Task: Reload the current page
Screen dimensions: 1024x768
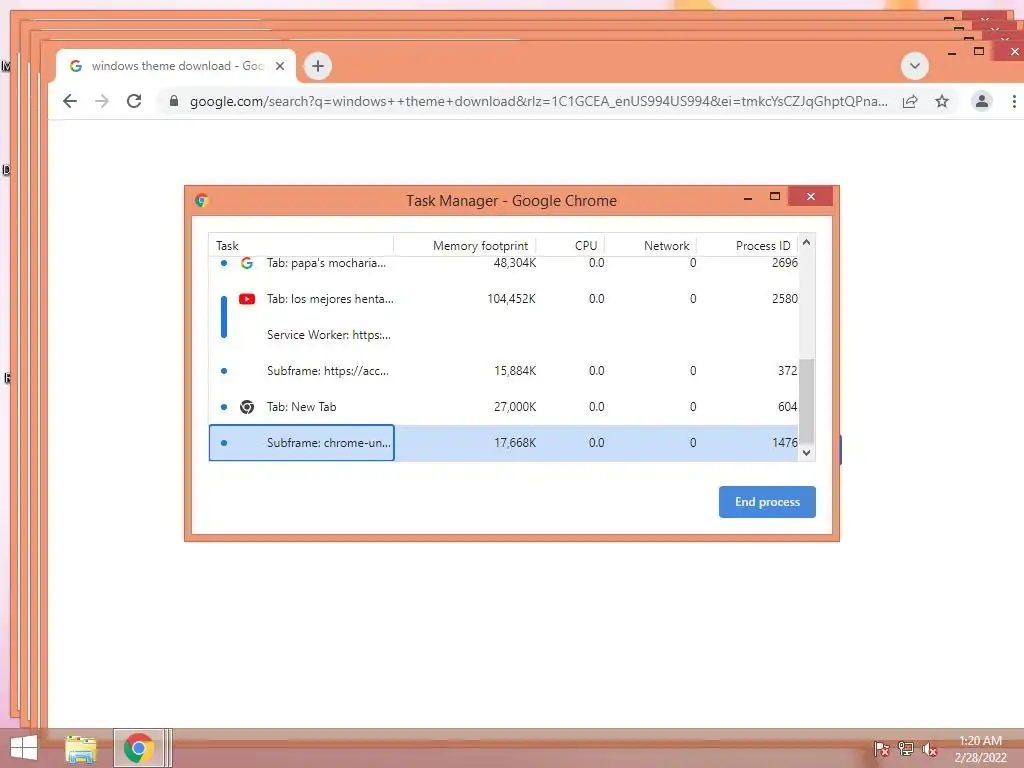Action: [134, 101]
